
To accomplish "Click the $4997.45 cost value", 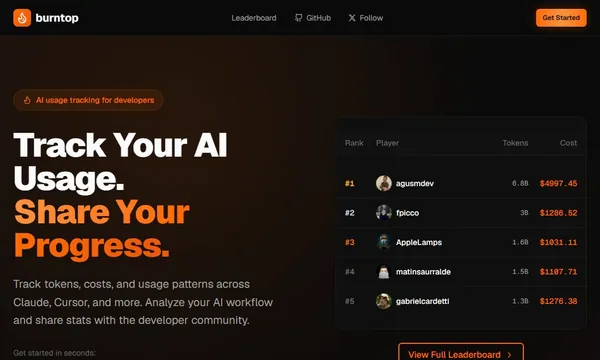I will (x=558, y=184).
